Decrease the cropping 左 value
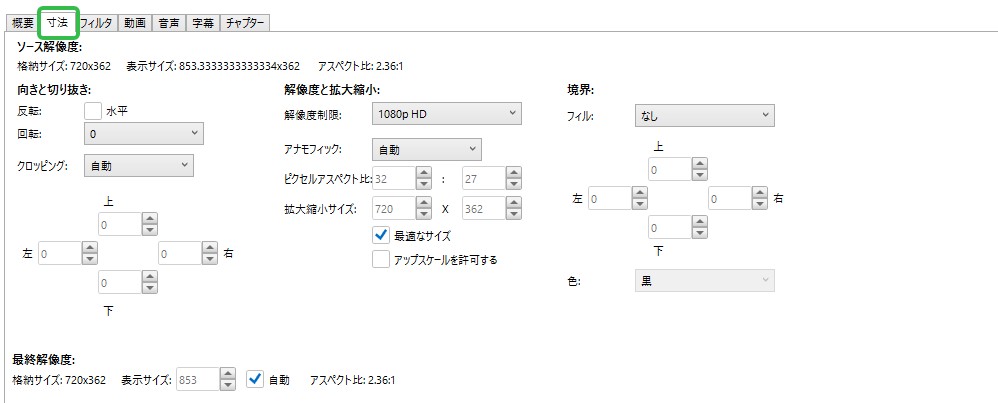Screen dimensions: 998x403 90,258
